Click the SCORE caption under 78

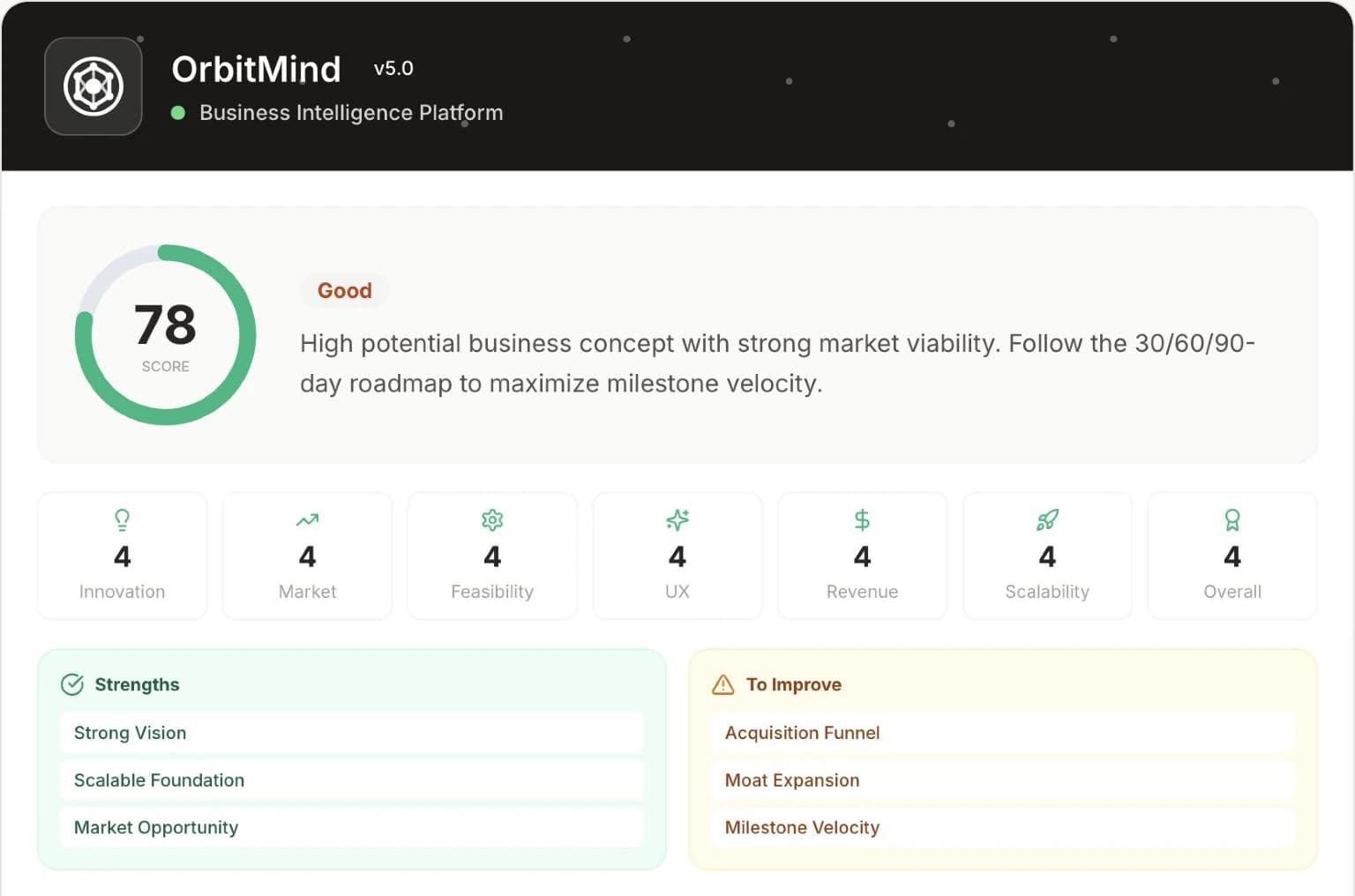click(166, 366)
